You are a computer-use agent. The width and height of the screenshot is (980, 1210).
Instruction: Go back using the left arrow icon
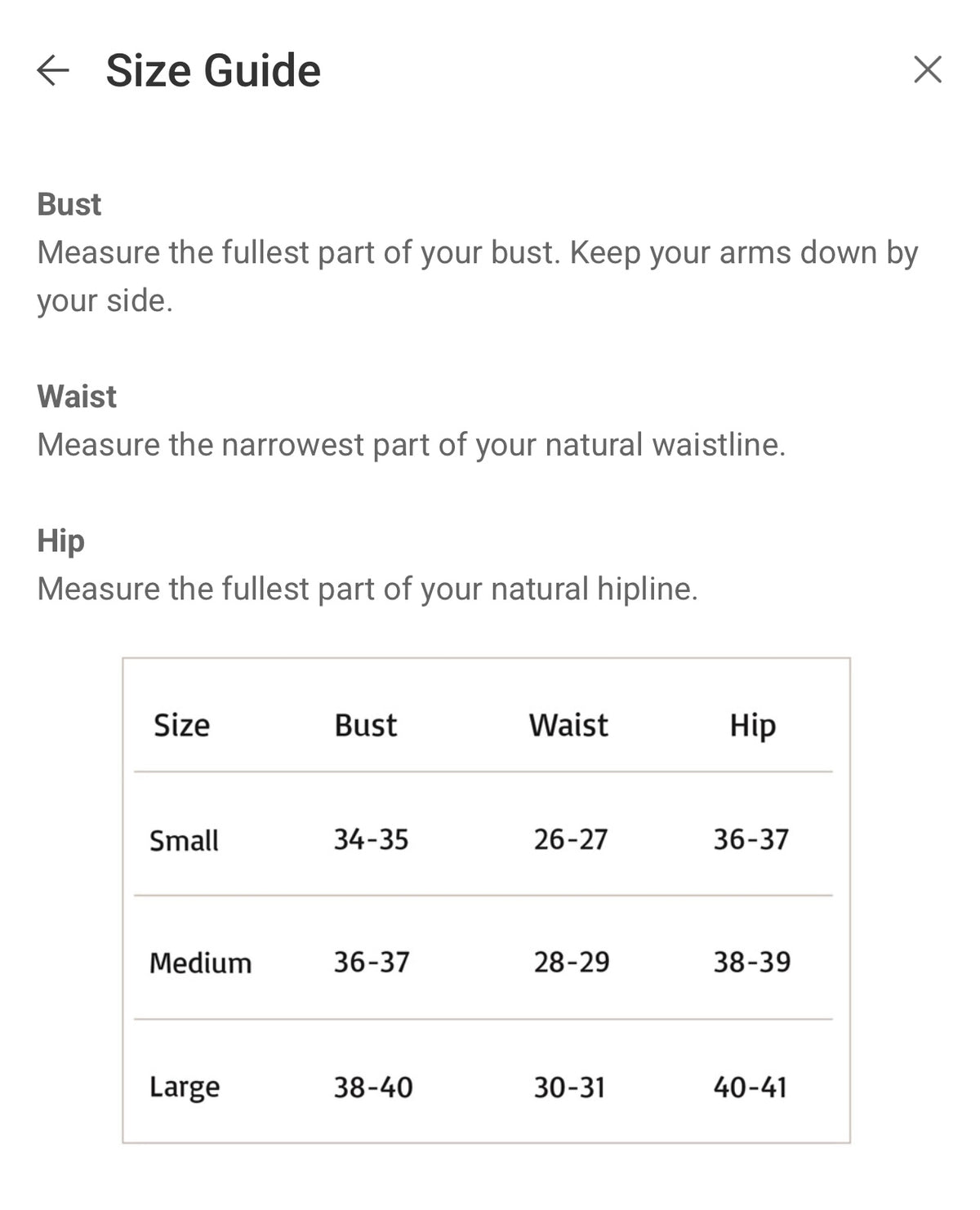[53, 71]
